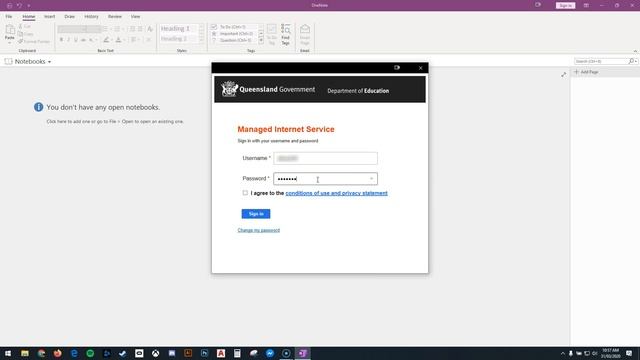Open Spotify from the taskbar
Viewport: 640px width, 360px height.
click(x=90, y=353)
